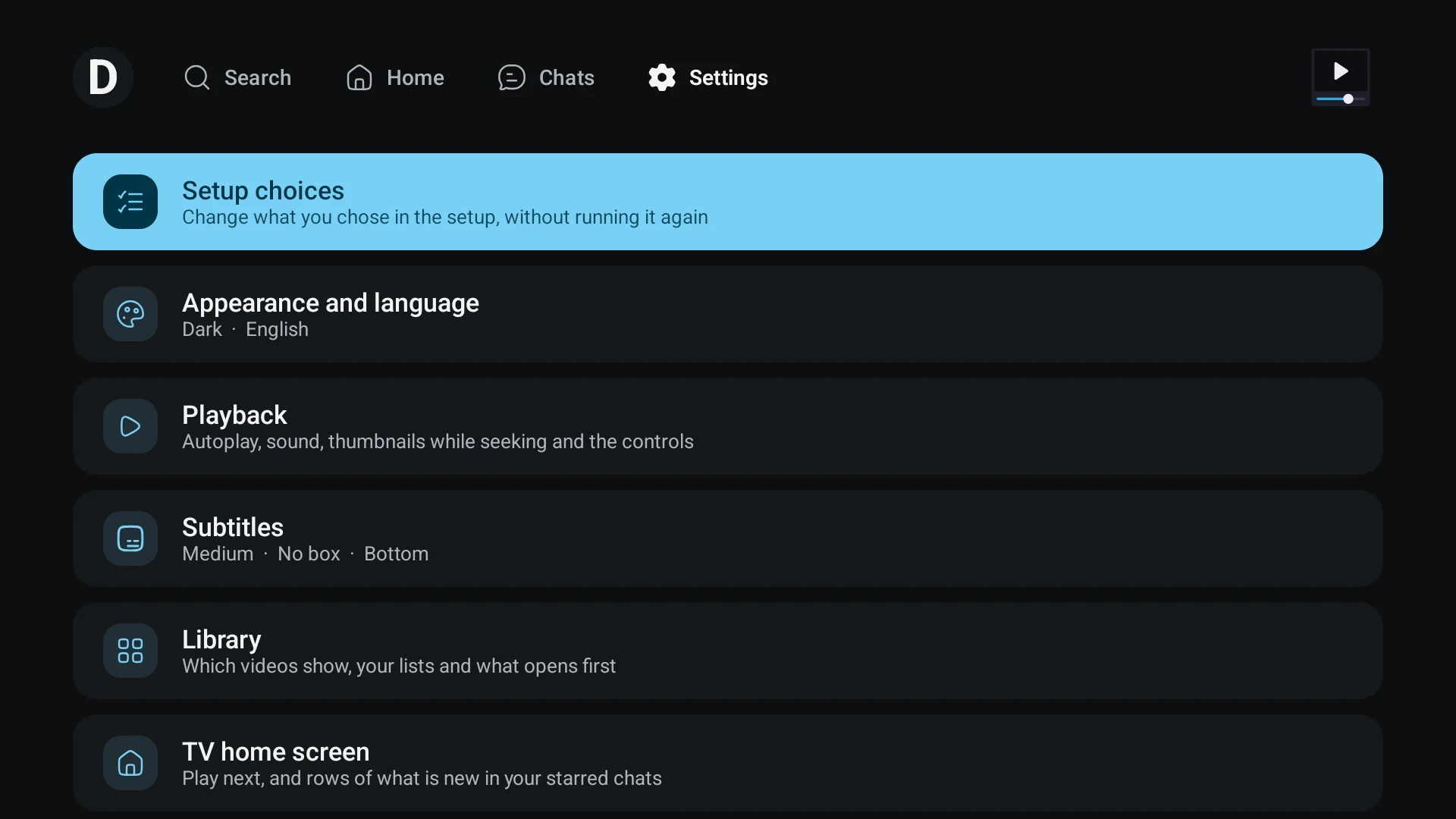The height and width of the screenshot is (819, 1456).
Task: Switch to the Chats tab
Action: (546, 77)
